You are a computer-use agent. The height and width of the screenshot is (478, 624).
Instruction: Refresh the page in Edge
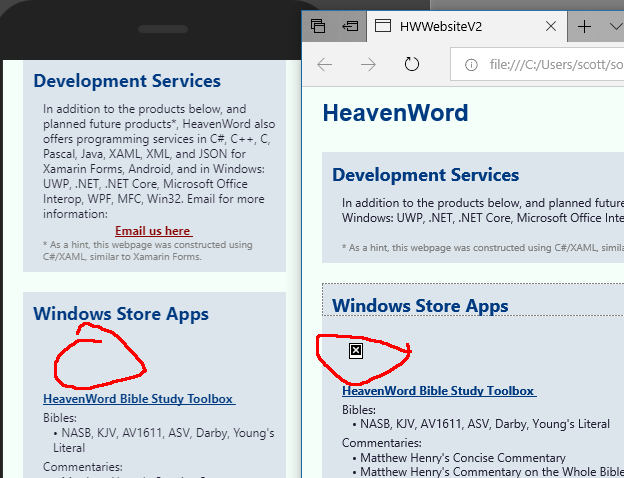[x=411, y=64]
